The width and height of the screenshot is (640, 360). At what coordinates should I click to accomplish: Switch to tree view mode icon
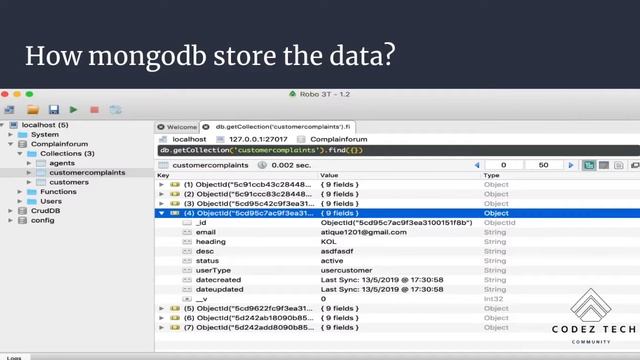[589, 165]
